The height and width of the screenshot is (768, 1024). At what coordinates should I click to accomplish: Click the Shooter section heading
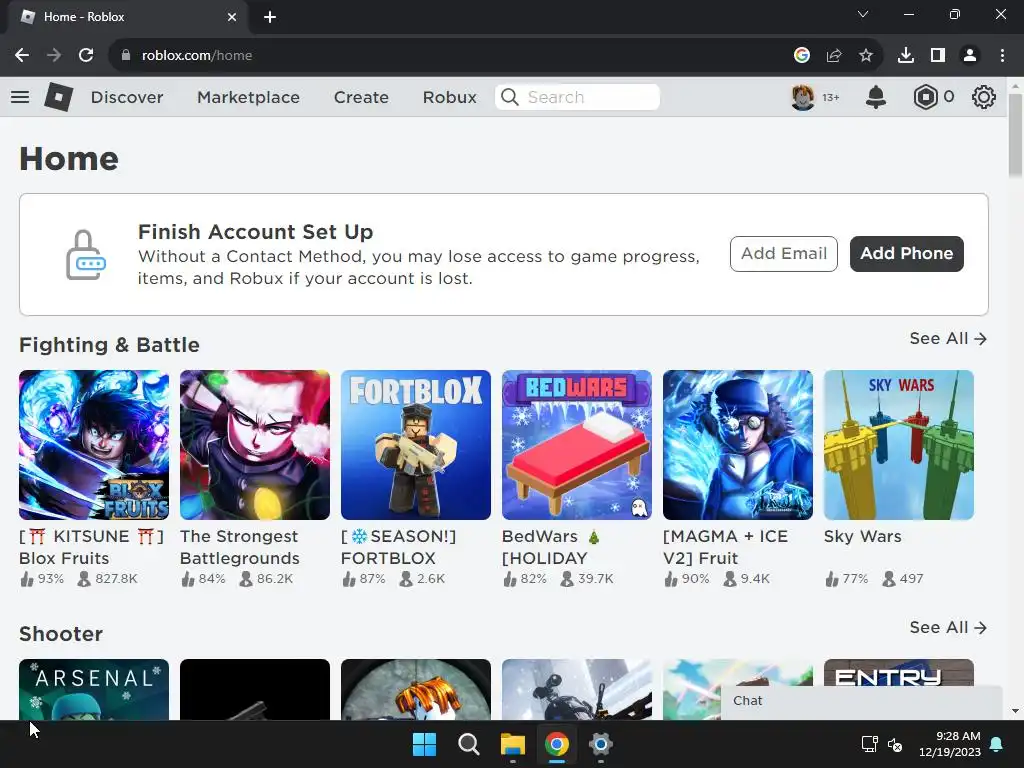click(61, 634)
